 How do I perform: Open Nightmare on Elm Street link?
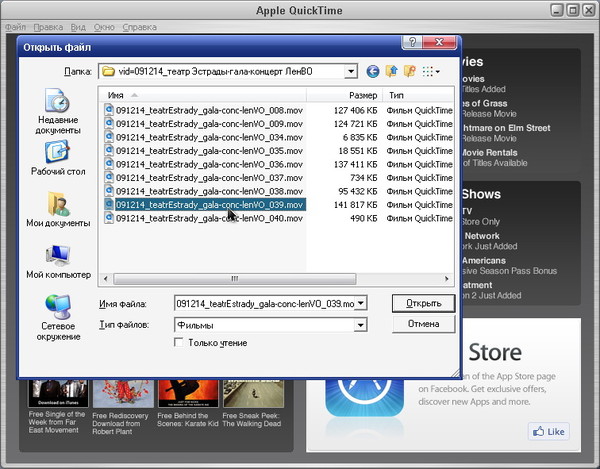click(506, 128)
